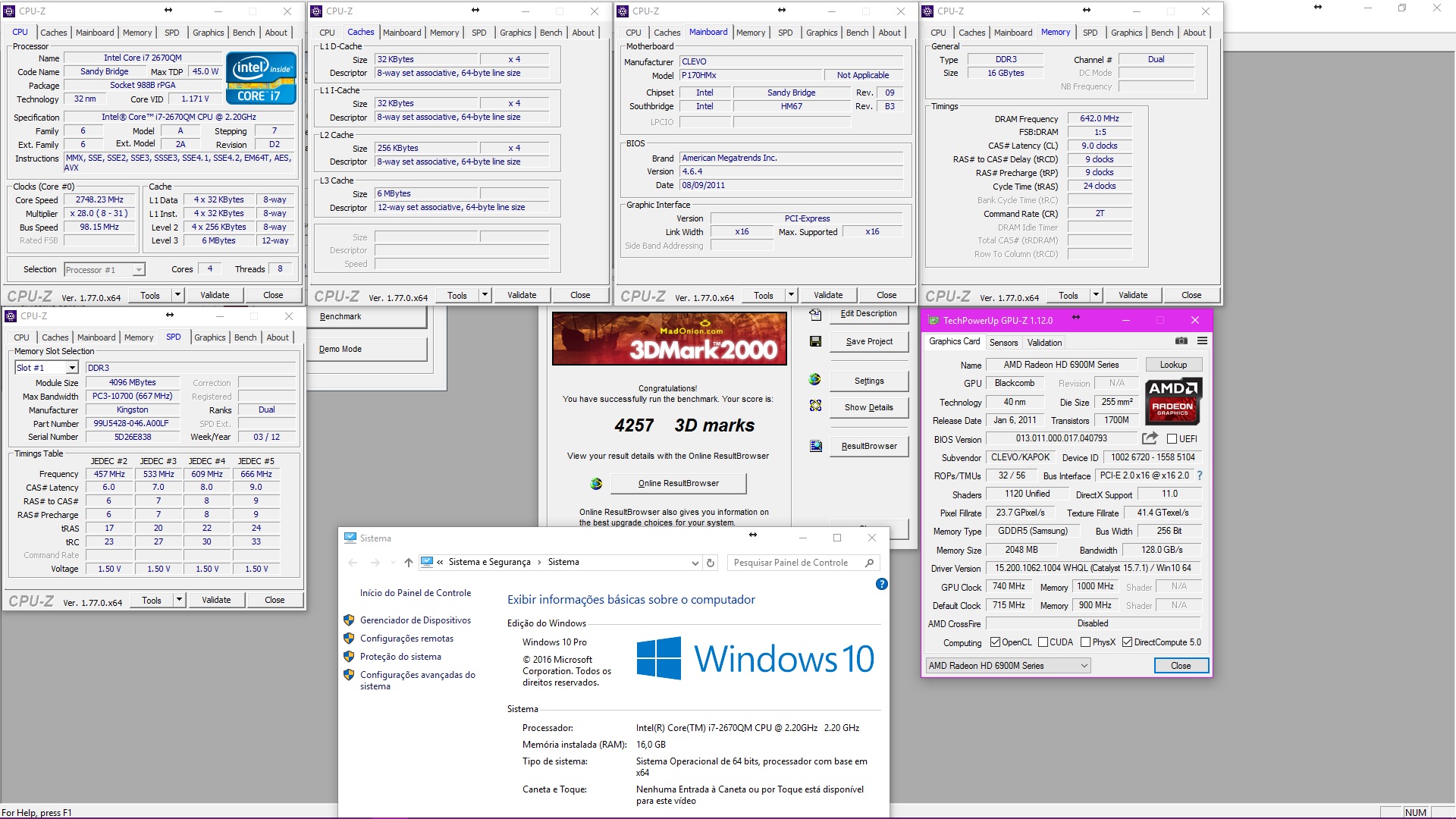Toggle the PhysX checkbox
Screen dimensions: 1456x819
point(1085,642)
